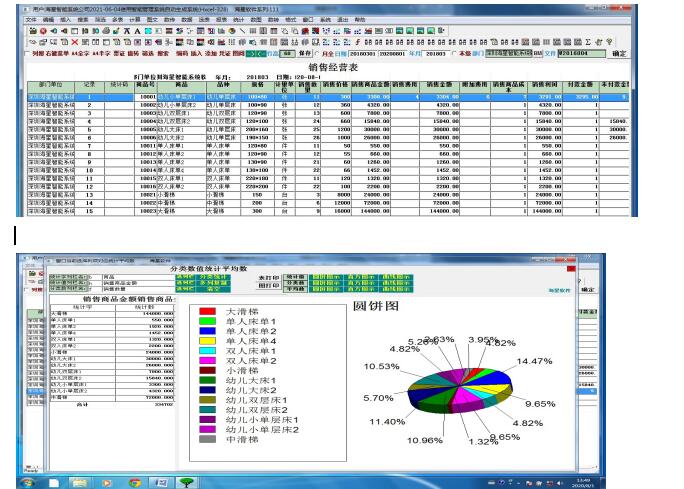The width and height of the screenshot is (684, 489).
Task: Open the 统计 menu in menu bar
Action: 237,19
